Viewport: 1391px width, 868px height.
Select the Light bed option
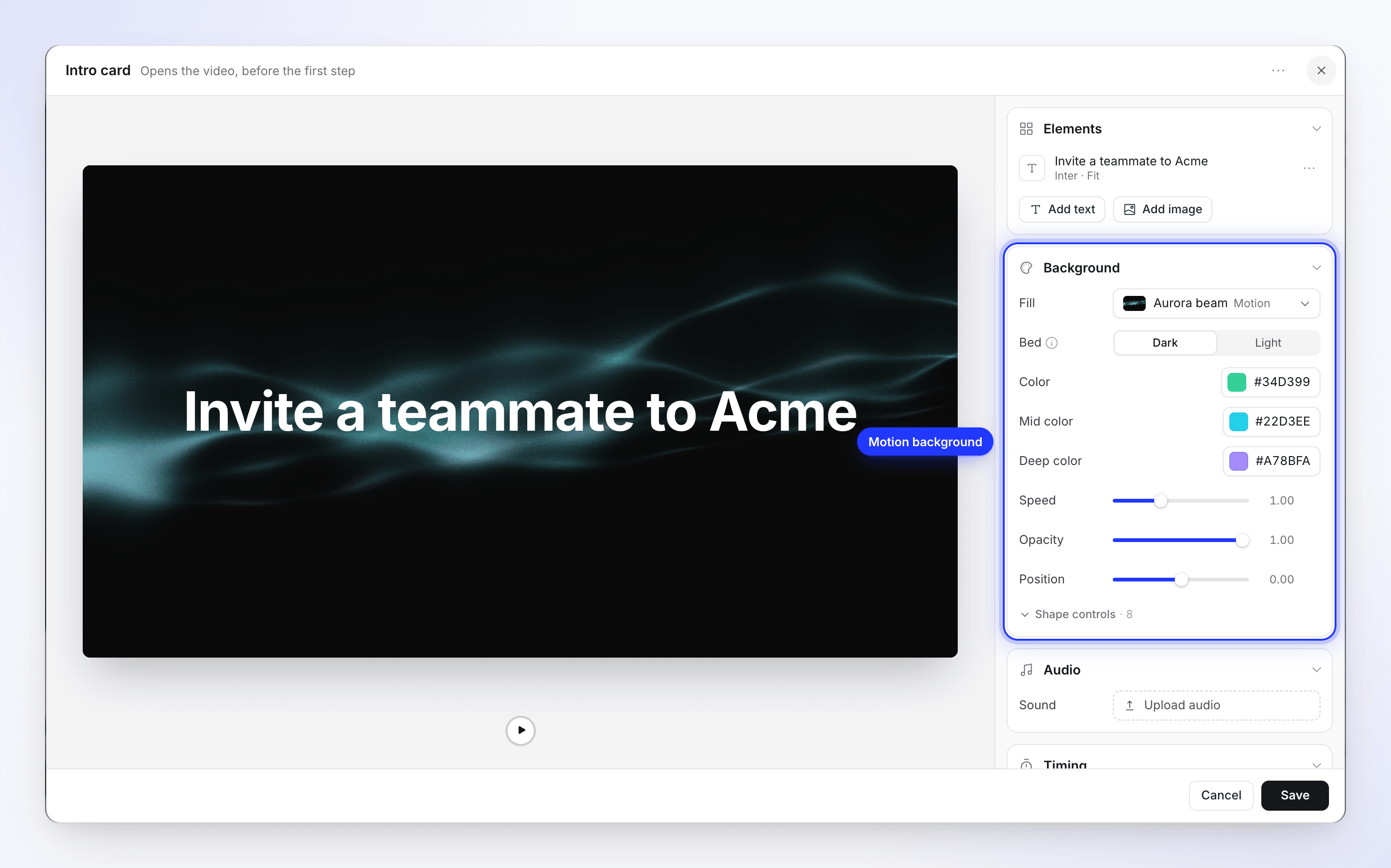pos(1267,343)
